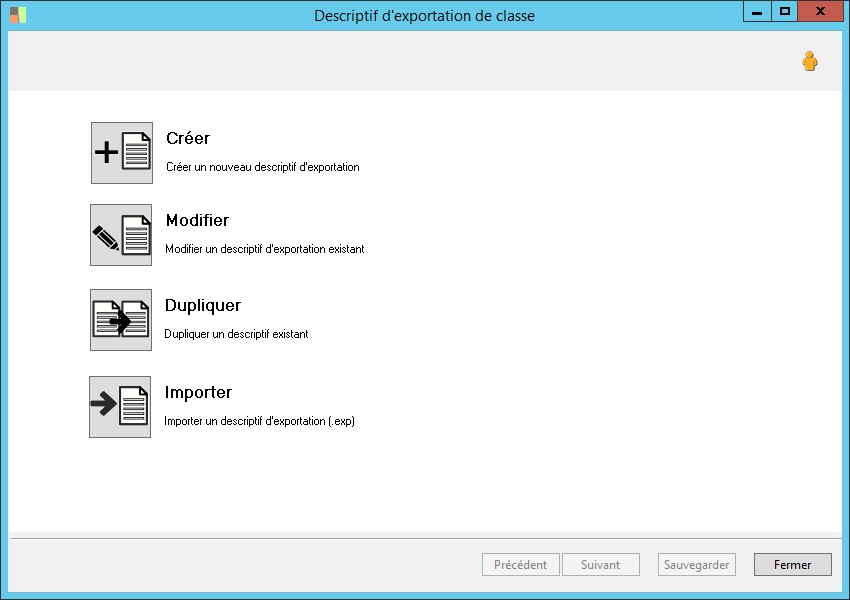The image size is (850, 600).
Task: Click 'Dupliquer un descriptif existant' description
Action: pyautogui.click(x=236, y=334)
